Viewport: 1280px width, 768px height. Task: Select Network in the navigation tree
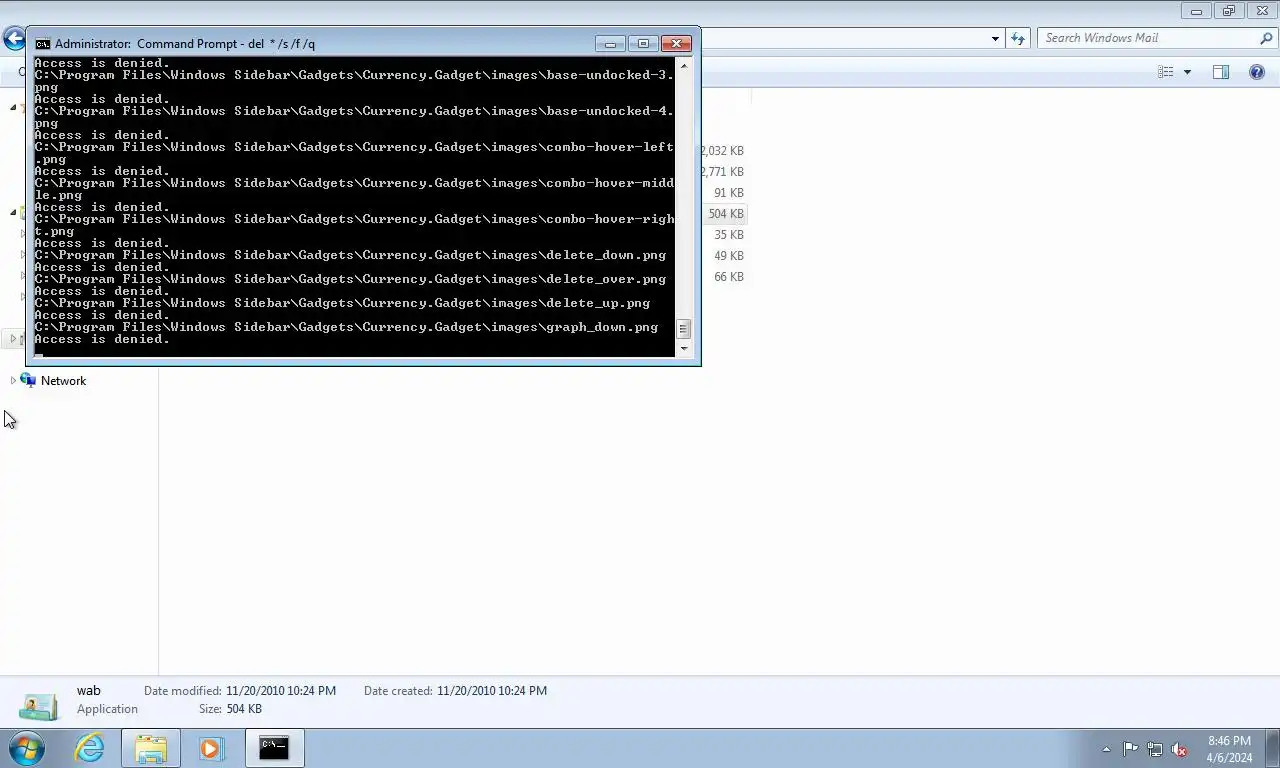point(63,381)
